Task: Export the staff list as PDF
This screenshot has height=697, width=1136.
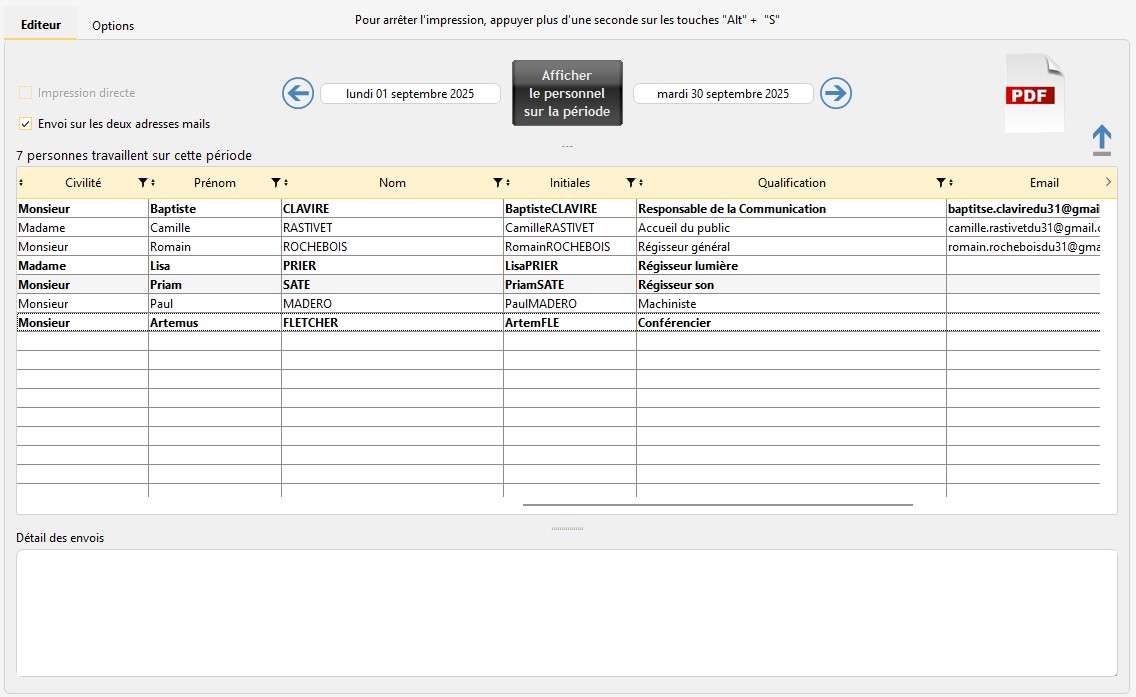Action: [x=1034, y=94]
